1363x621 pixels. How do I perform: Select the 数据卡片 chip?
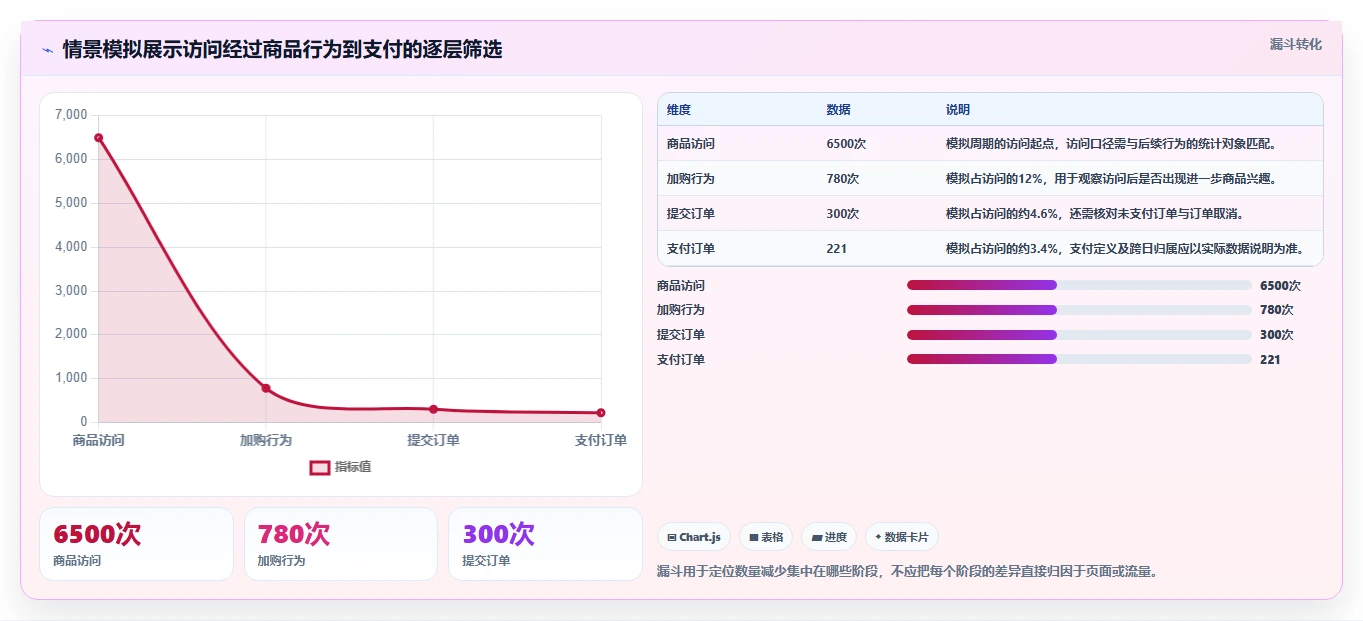click(901, 537)
